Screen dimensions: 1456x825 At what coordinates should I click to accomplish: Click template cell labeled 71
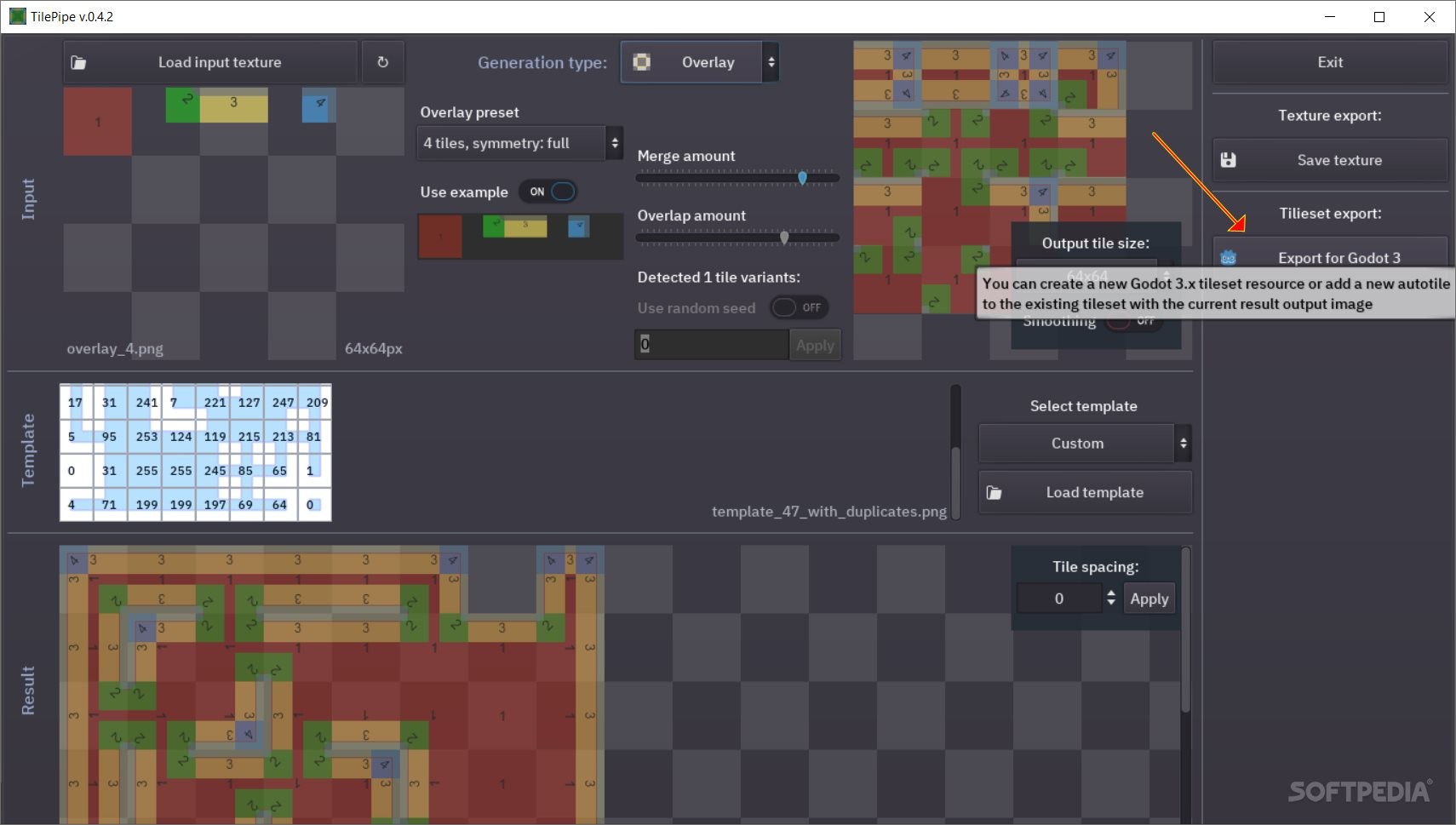(x=110, y=504)
